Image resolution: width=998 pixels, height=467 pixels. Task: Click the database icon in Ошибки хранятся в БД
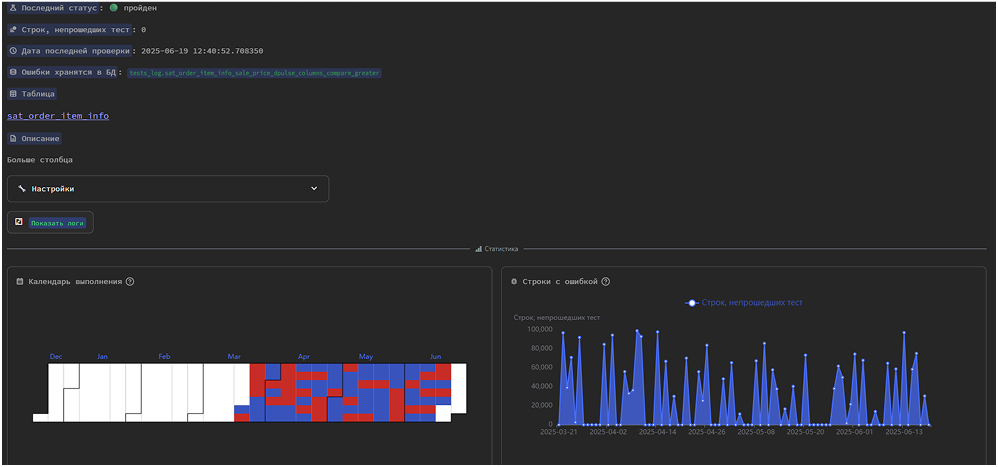[x=13, y=73]
